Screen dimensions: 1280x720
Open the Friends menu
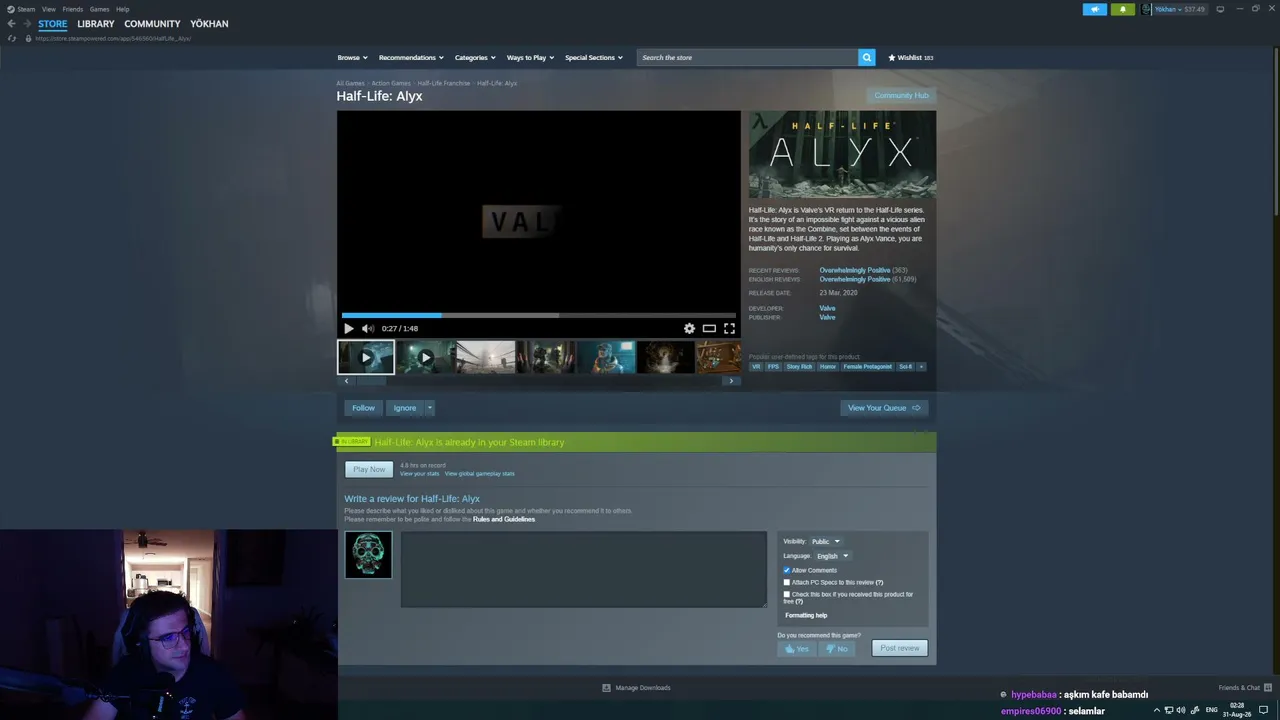pyautogui.click(x=73, y=9)
